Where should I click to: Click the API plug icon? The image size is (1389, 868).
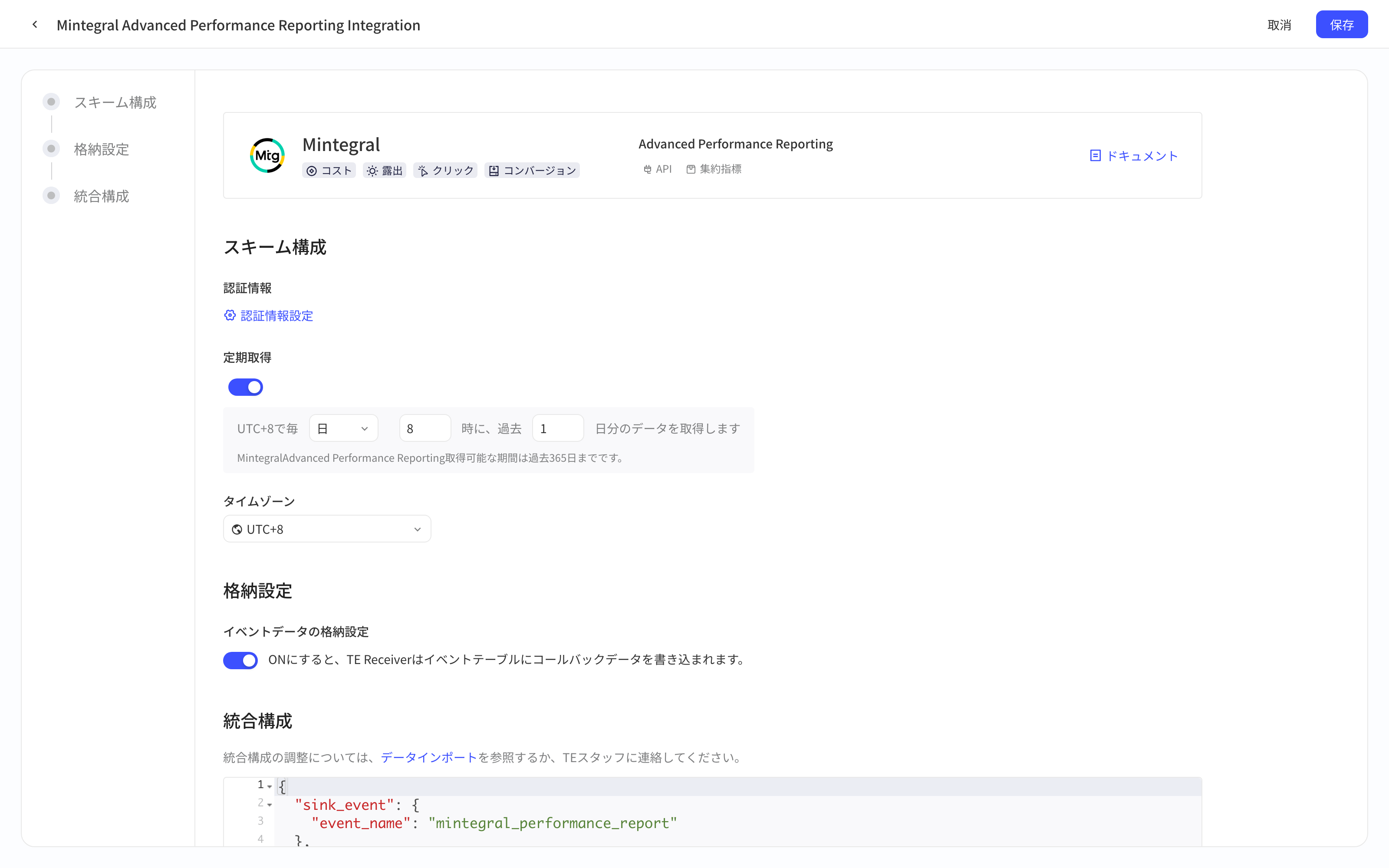648,169
